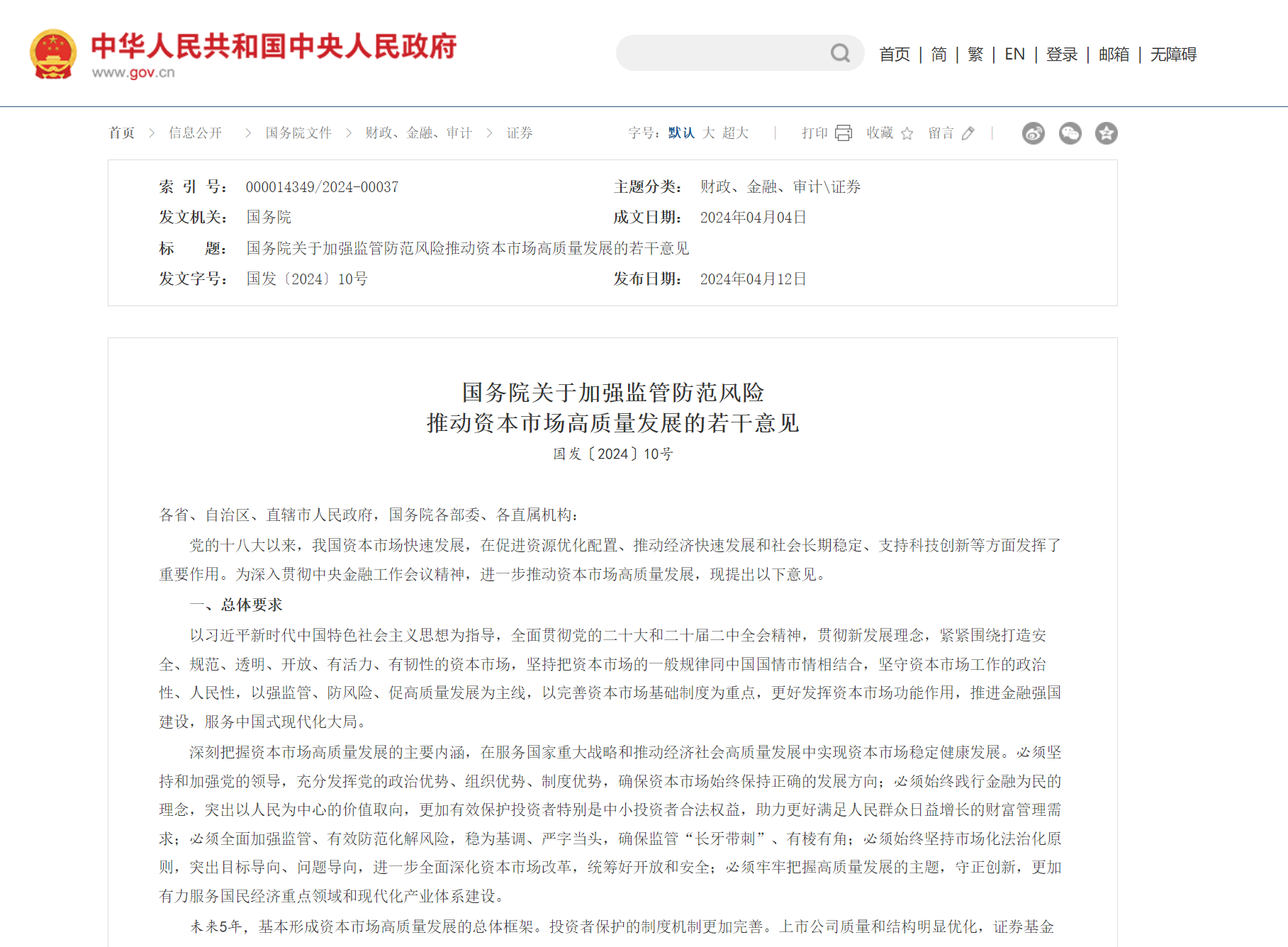Viewport: 1288px width, 947px height.
Task: Click the favorites star outline icon
Action: 907,133
